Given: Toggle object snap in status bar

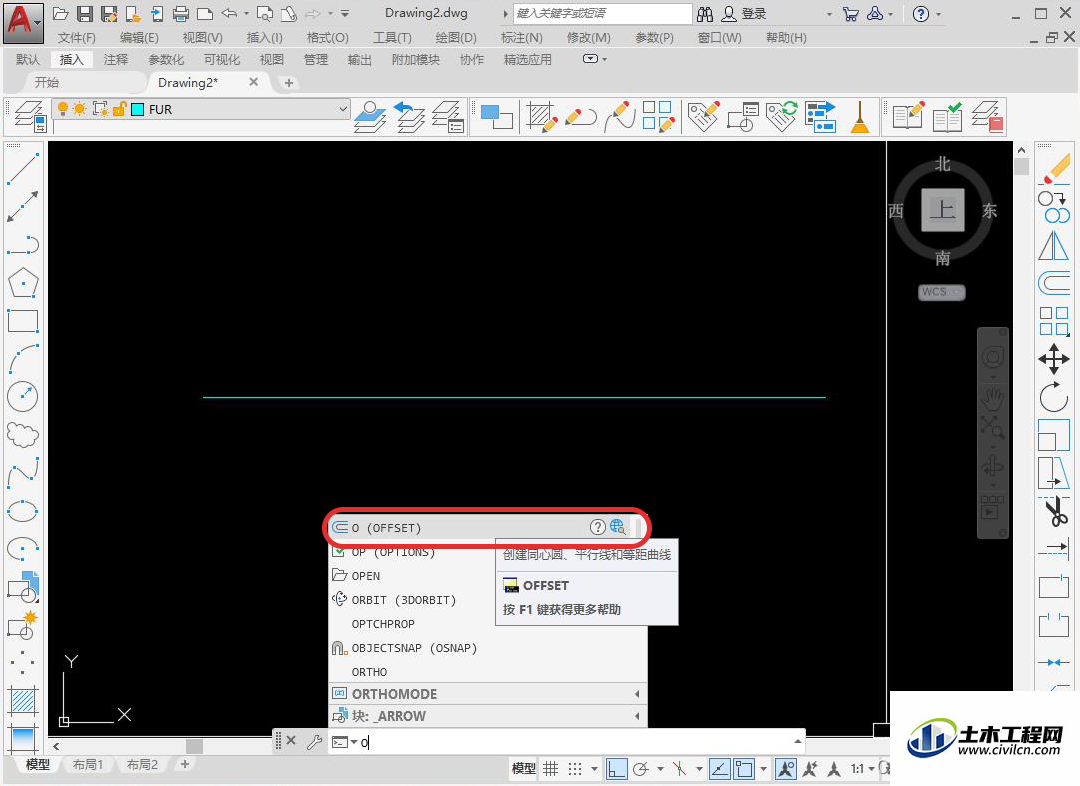Looking at the screenshot, I should [x=744, y=769].
